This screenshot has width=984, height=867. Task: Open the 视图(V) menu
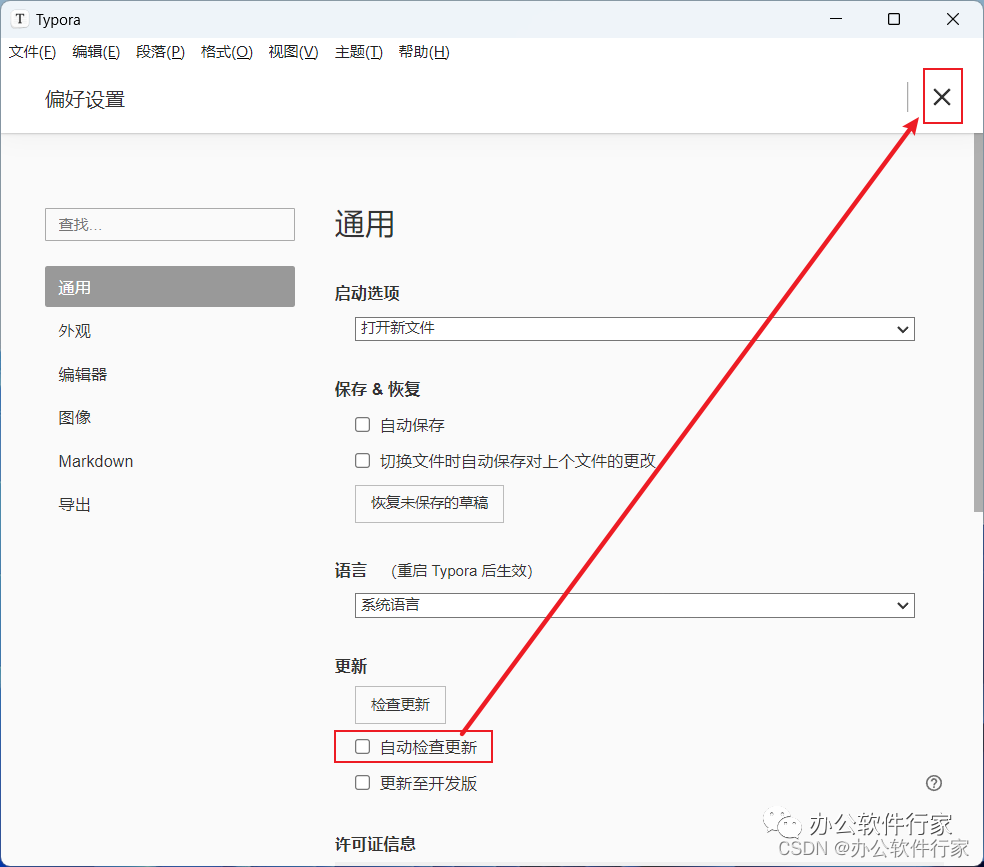[293, 52]
